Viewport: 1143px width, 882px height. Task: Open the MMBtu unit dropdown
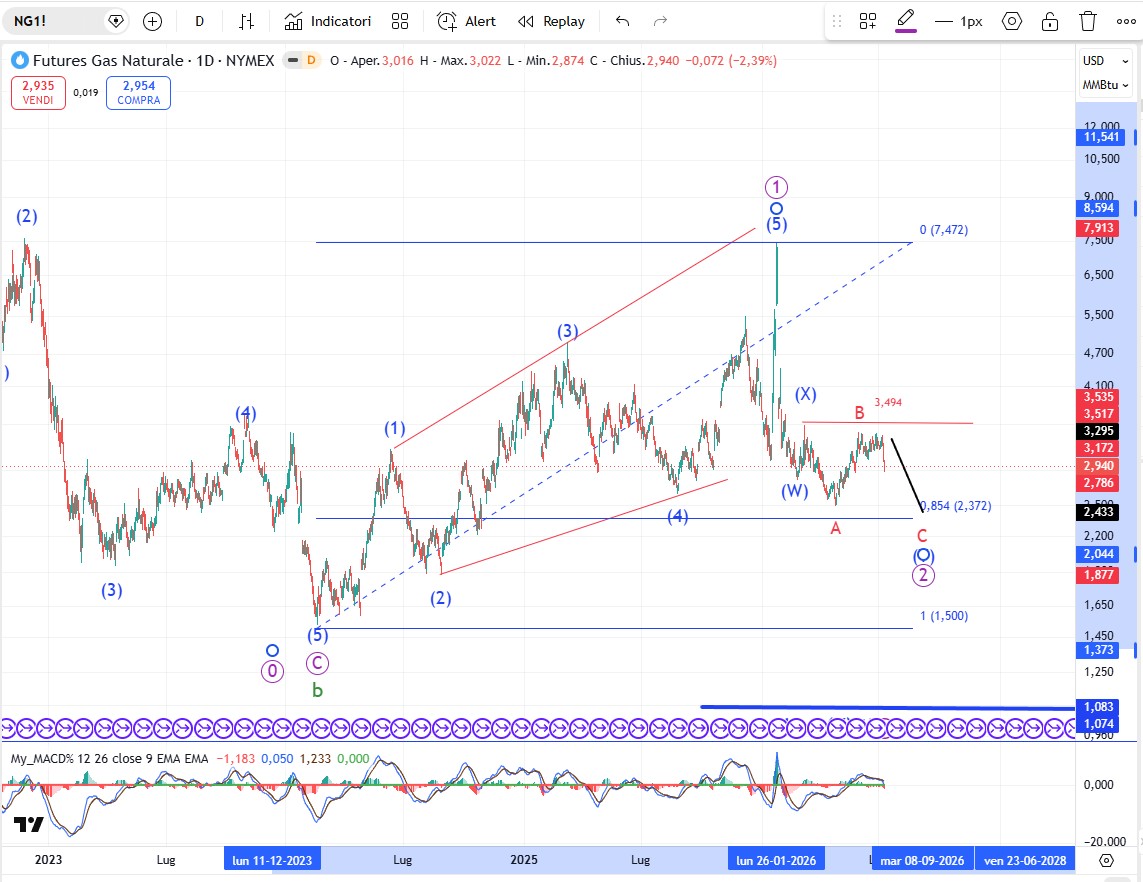click(x=1105, y=85)
